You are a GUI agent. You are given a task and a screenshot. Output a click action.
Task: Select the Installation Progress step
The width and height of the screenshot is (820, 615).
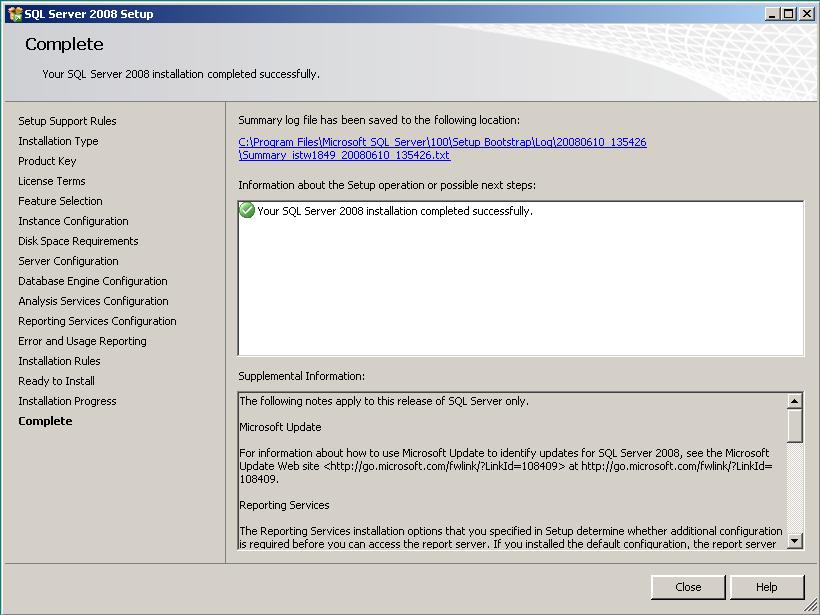coord(67,401)
